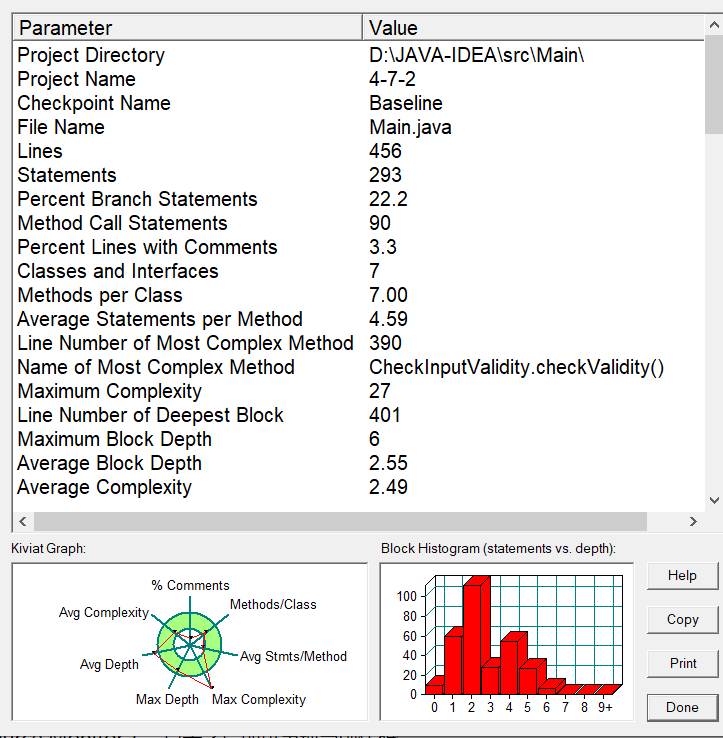Select the File Name row

pyautogui.click(x=359, y=127)
